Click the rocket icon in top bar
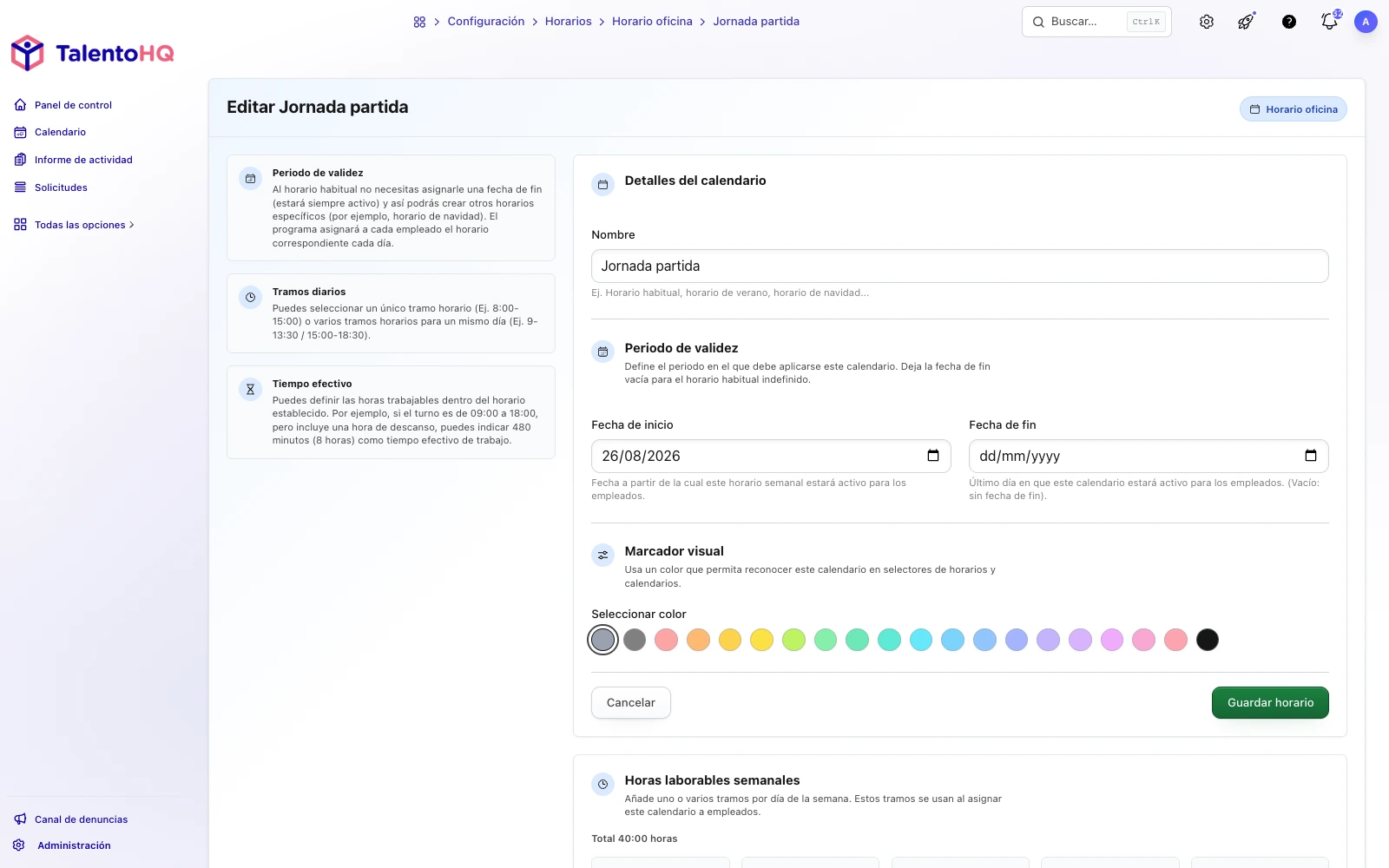 (x=1246, y=22)
